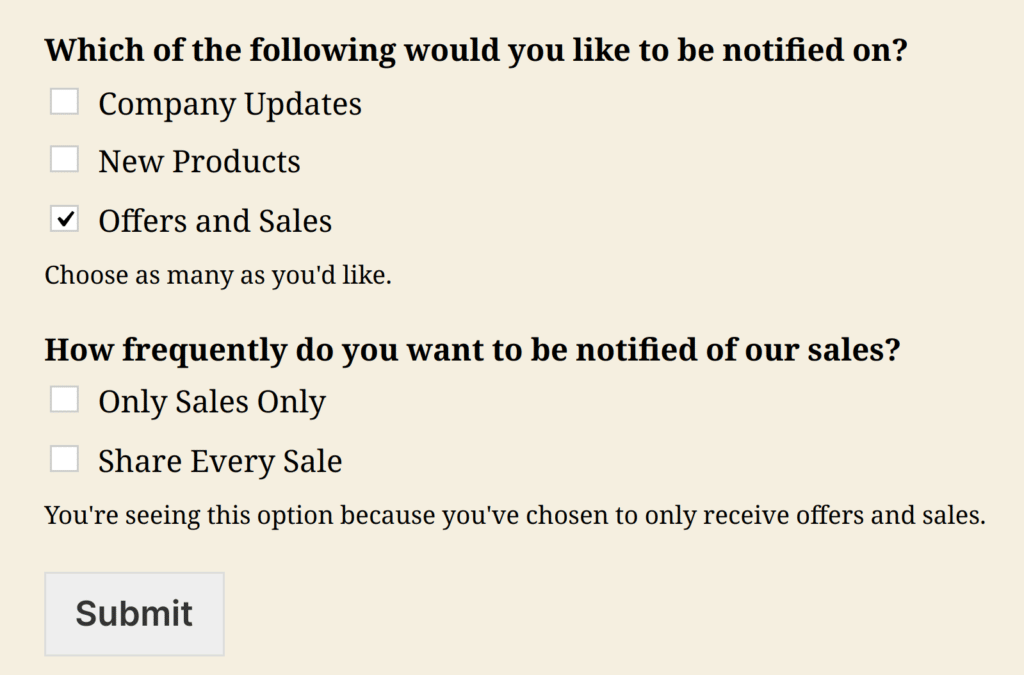Click the question mark ending the first heading
This screenshot has width=1024, height=675.
coord(897,50)
